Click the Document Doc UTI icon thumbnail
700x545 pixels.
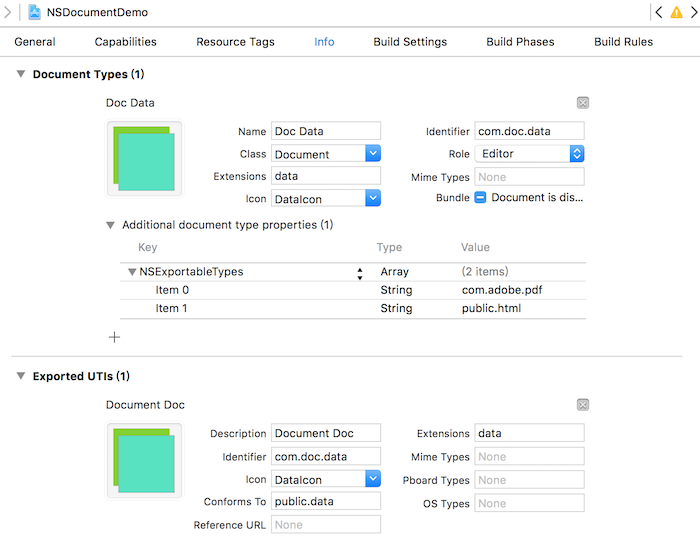coord(144,462)
